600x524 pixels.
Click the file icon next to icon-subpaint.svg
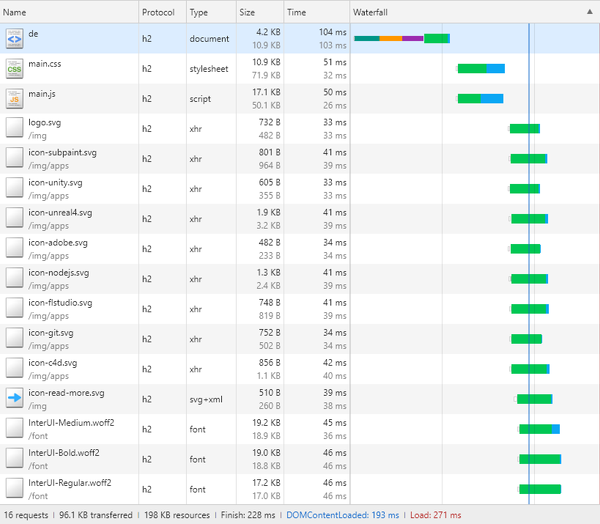[14, 158]
